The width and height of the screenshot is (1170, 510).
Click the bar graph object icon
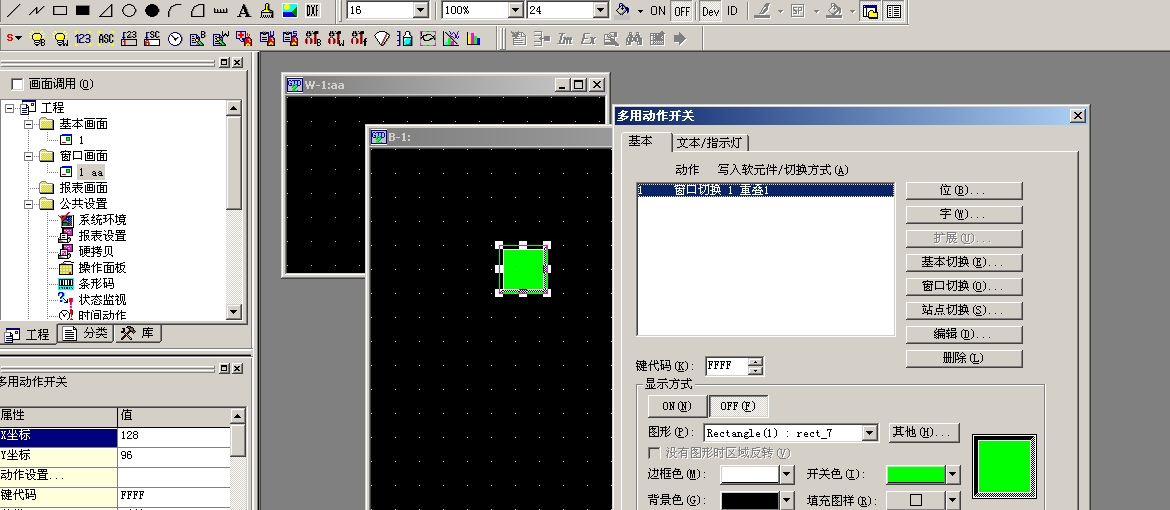[x=473, y=39]
